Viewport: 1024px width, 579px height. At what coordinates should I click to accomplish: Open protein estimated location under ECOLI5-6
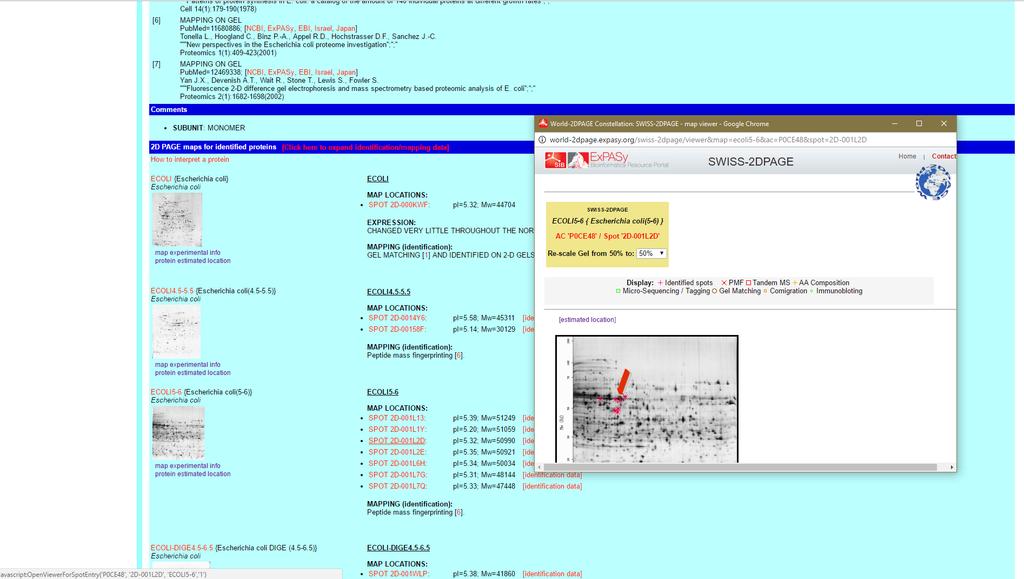click(x=193, y=474)
